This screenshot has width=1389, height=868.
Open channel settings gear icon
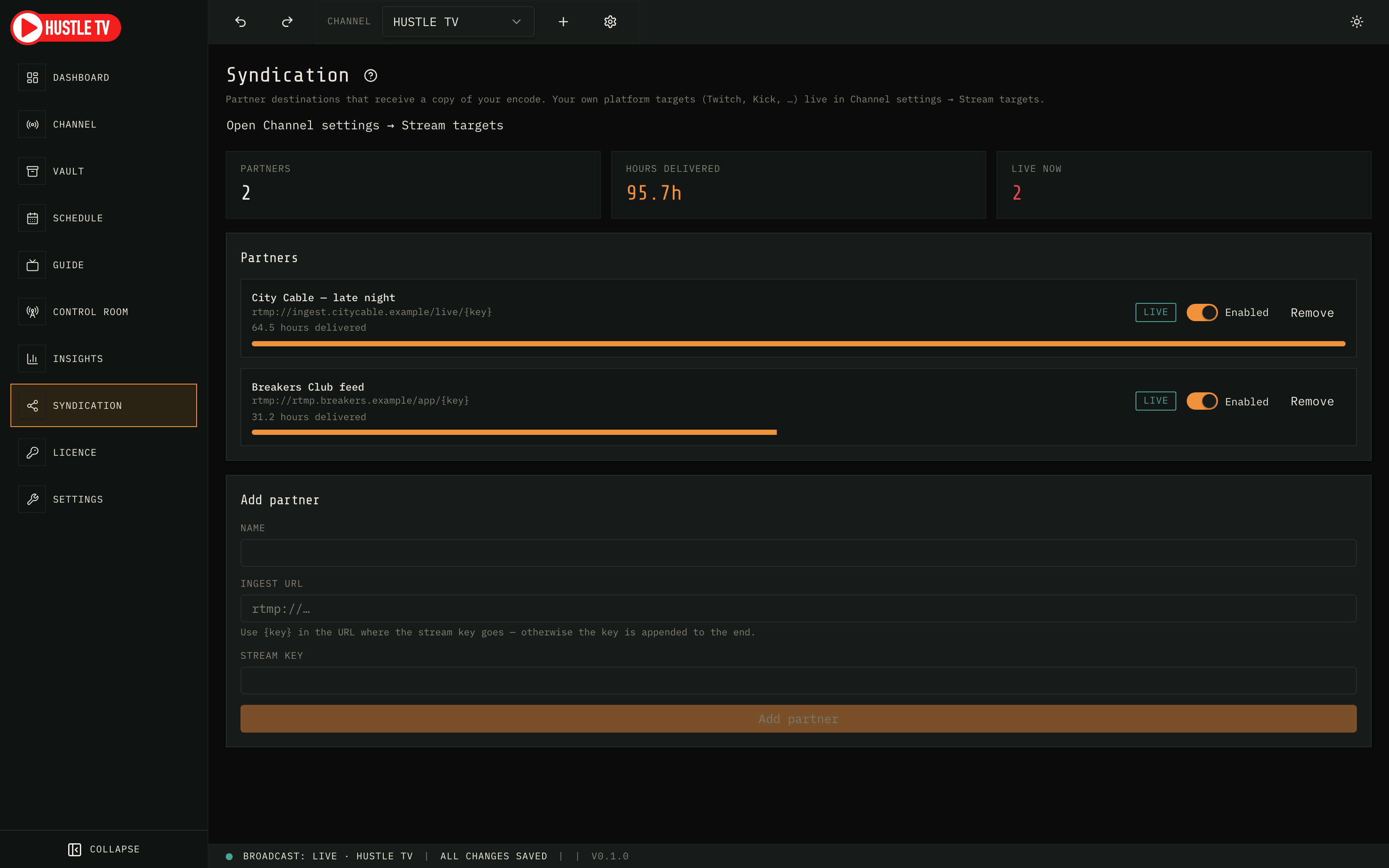coord(610,22)
